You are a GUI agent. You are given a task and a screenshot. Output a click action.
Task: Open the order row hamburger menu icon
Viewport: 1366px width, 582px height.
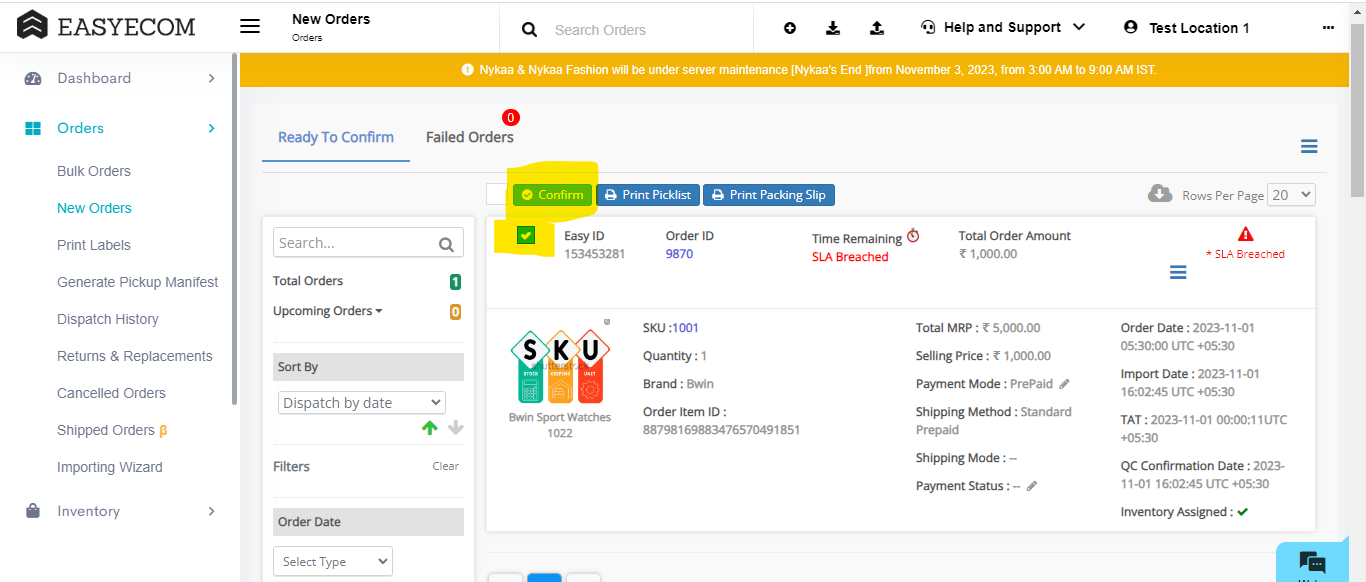click(x=1178, y=272)
